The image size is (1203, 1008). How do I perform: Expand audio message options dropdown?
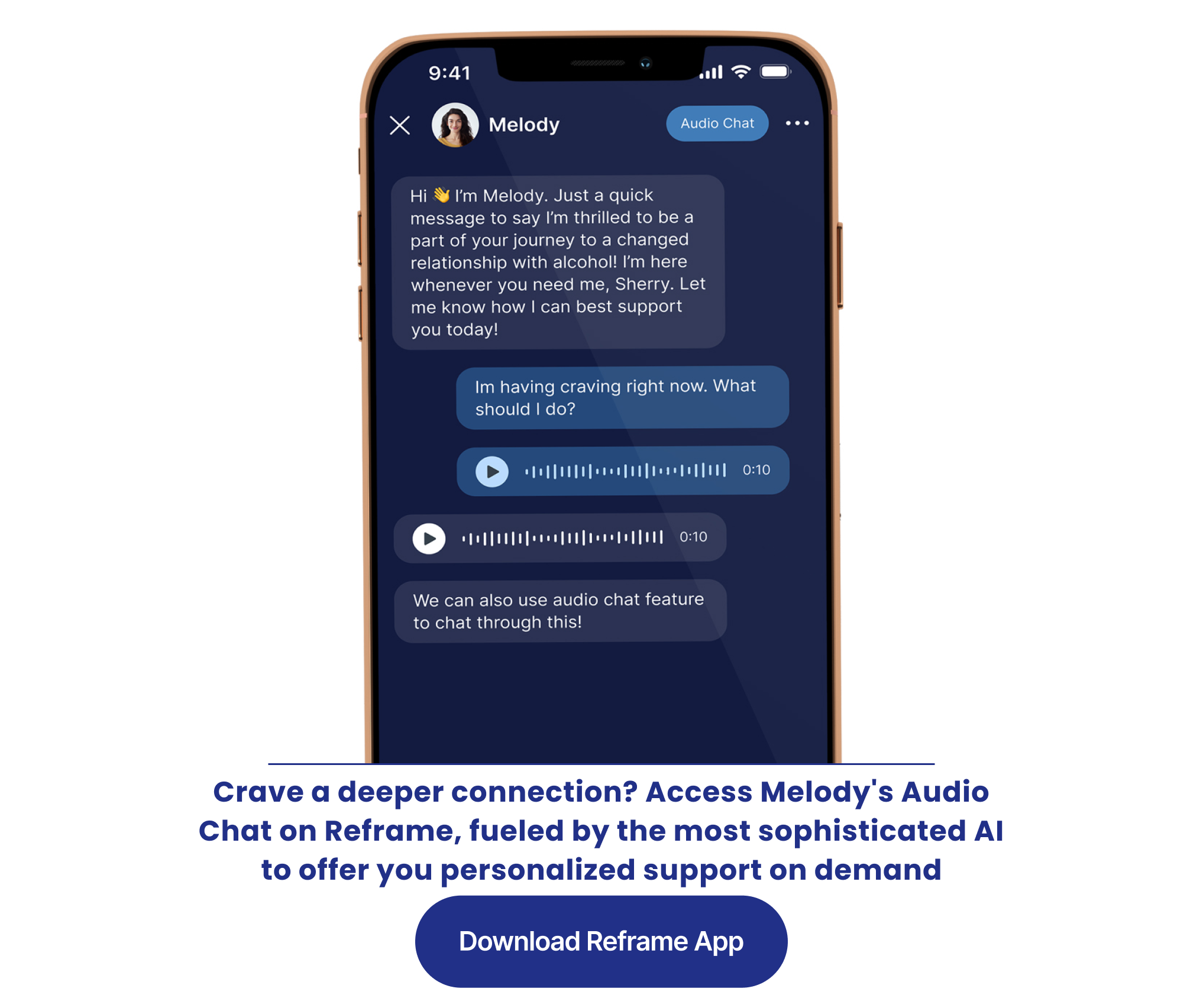tap(798, 123)
